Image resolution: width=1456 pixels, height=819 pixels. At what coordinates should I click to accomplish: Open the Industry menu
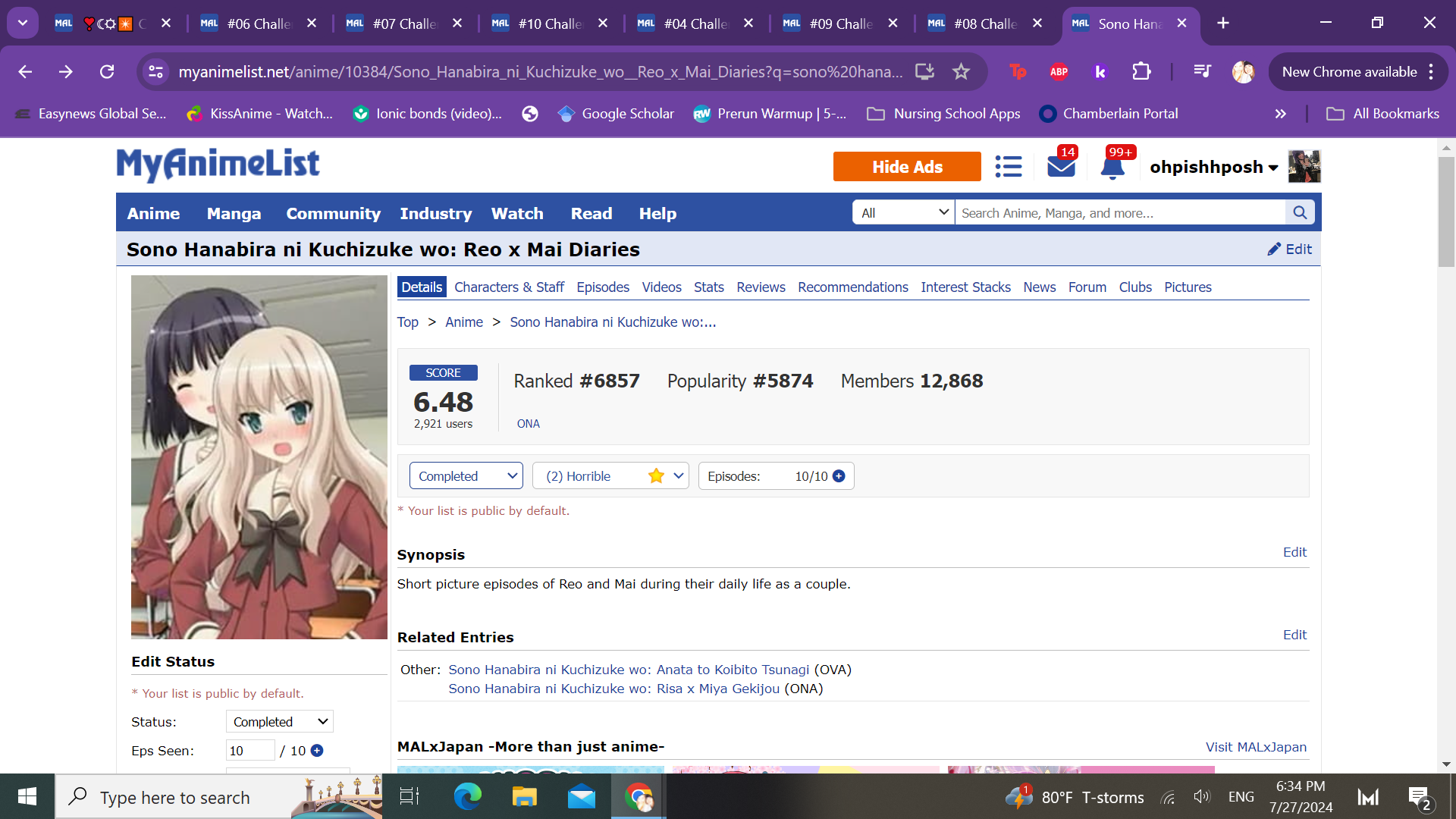(x=436, y=213)
